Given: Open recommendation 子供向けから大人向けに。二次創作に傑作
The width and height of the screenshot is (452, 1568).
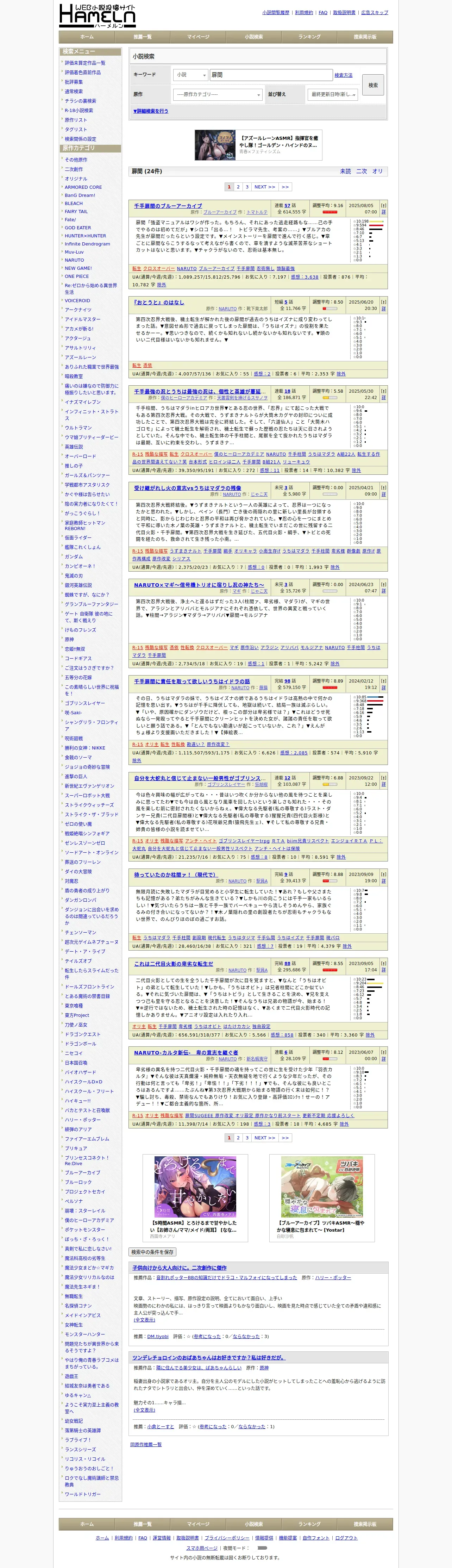Looking at the screenshot, I should 180,1268.
